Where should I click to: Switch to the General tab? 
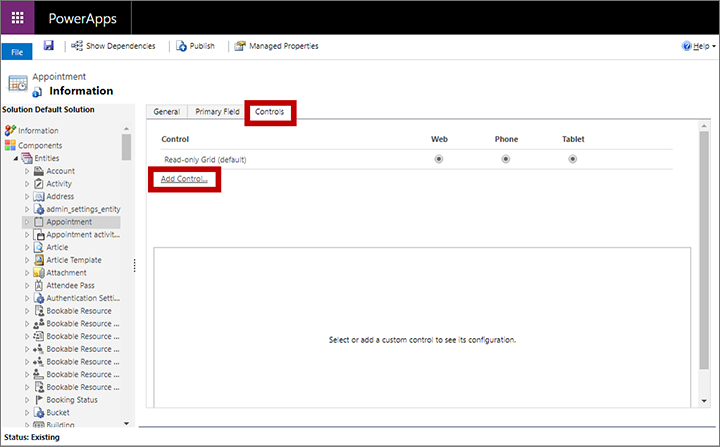(x=166, y=112)
